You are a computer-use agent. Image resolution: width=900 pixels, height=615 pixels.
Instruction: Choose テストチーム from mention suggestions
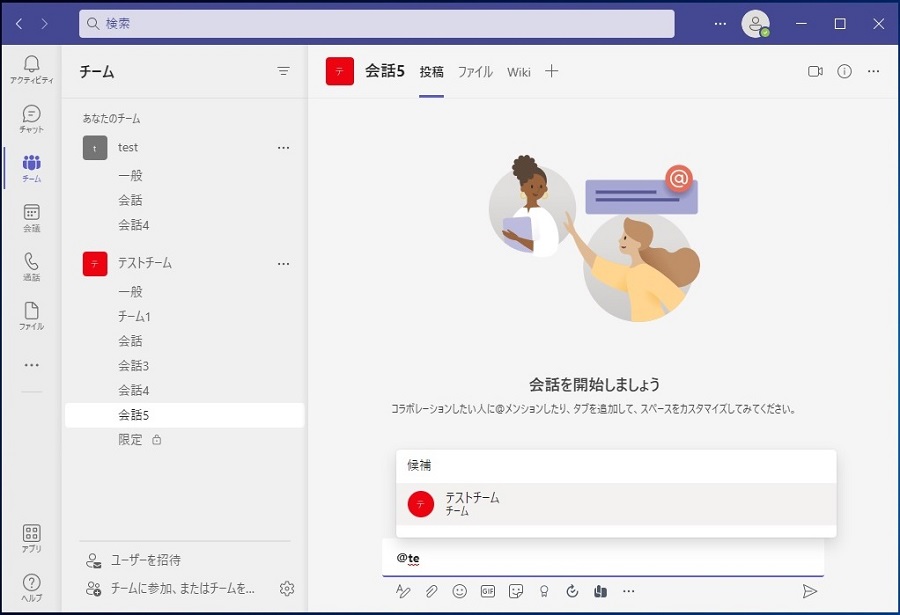click(x=616, y=504)
